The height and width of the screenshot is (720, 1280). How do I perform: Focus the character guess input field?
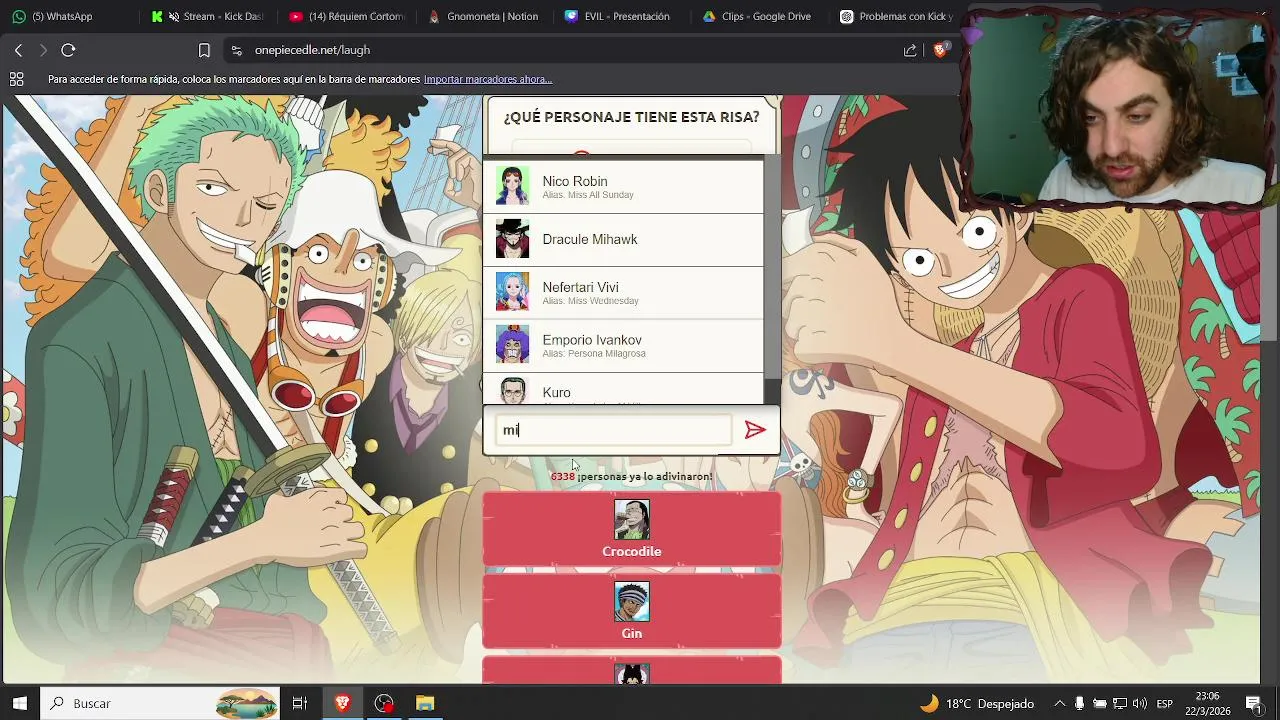612,430
